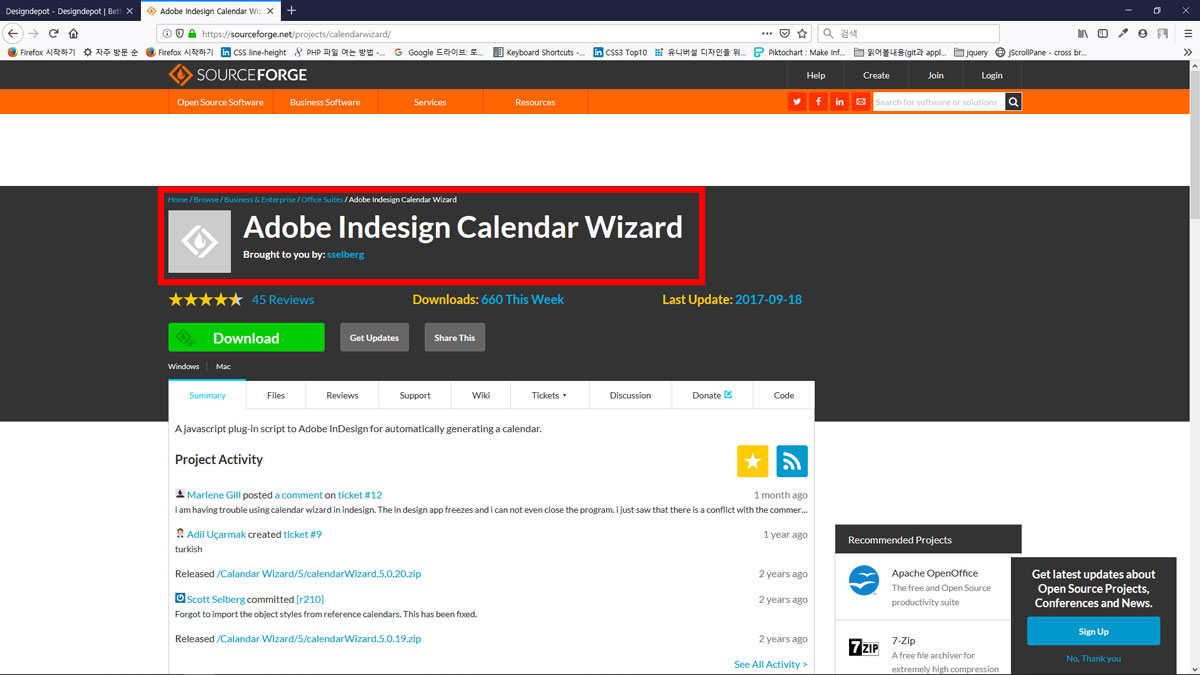The height and width of the screenshot is (675, 1200).
Task: Open Resources menu
Action: coord(535,102)
